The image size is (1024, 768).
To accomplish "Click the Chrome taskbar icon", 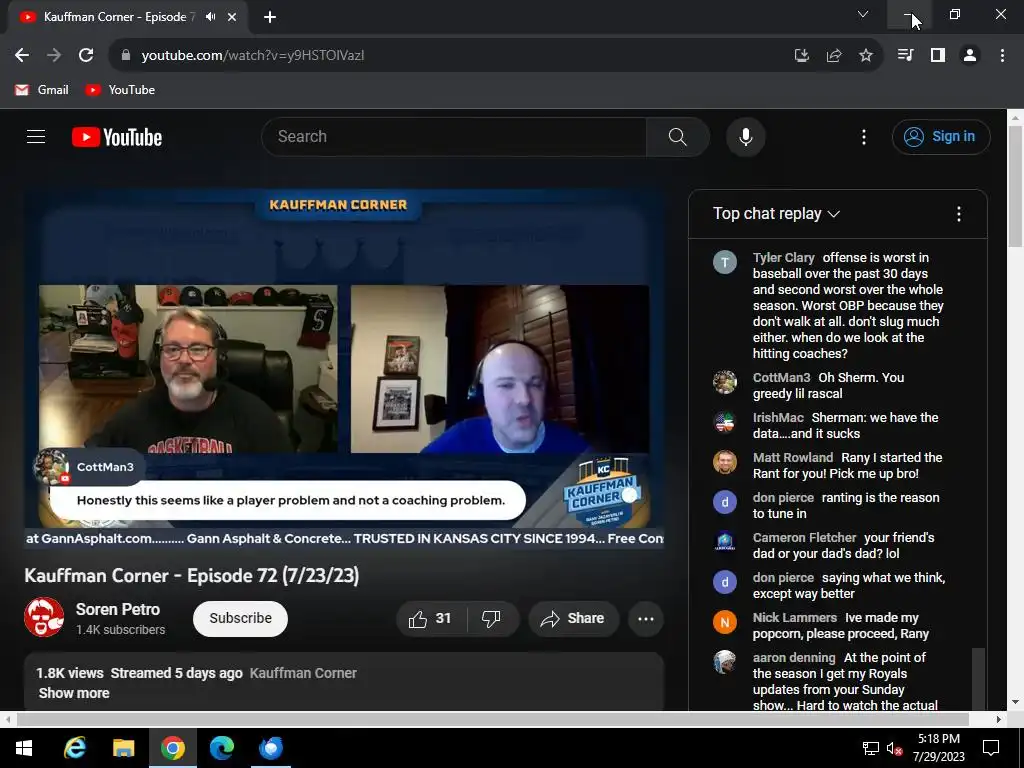I will tap(172, 748).
